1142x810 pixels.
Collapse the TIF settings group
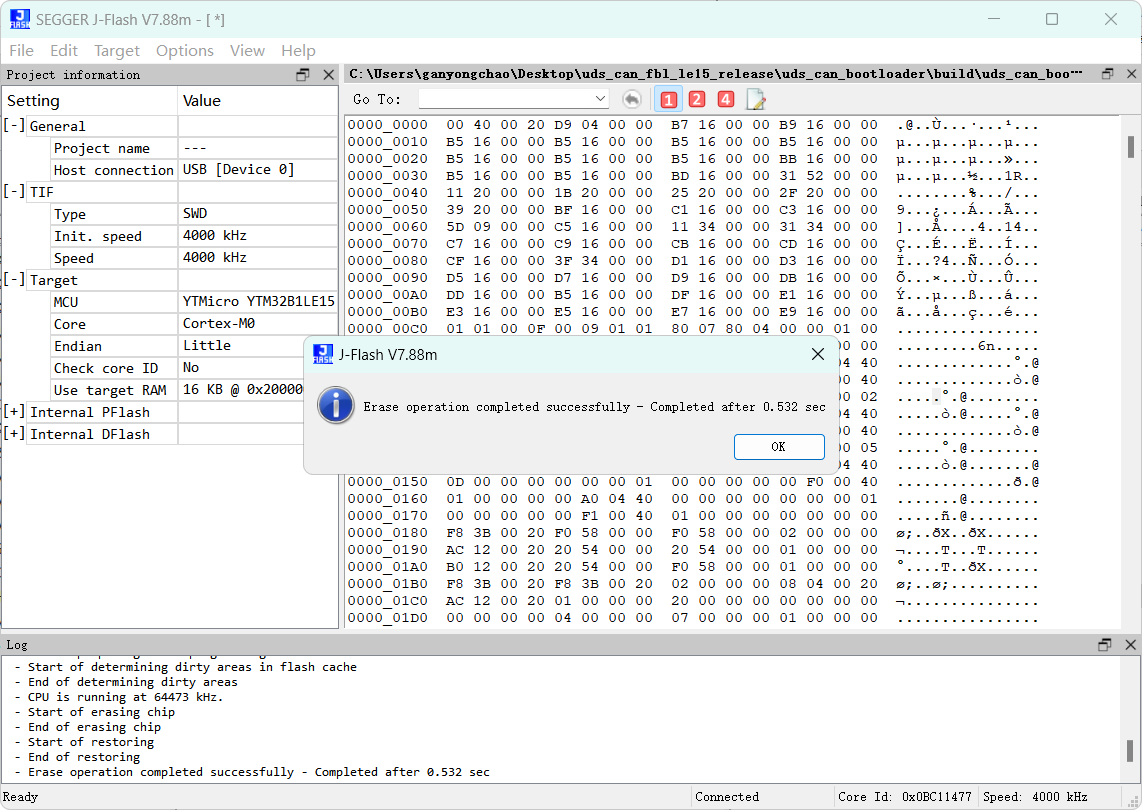pos(14,192)
